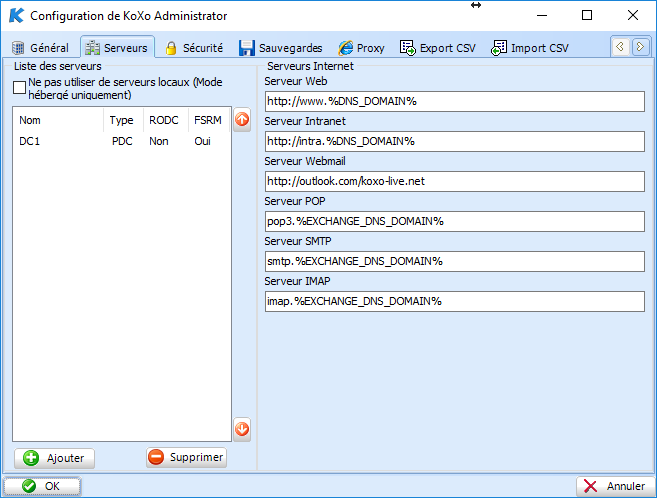This screenshot has height=498, width=657.
Task: Click the Supprimer button
Action: click(186, 457)
